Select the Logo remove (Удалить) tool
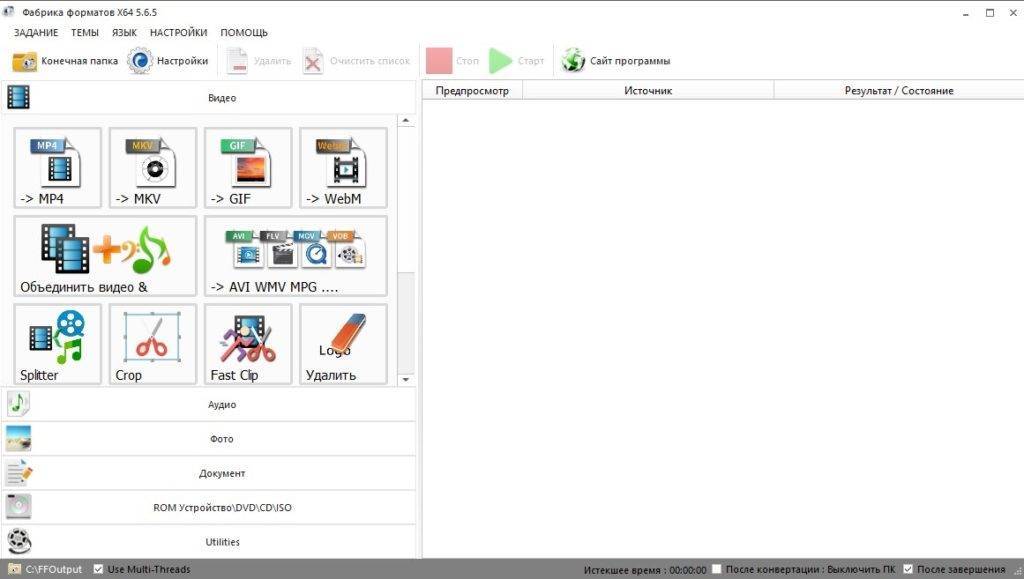1024x579 pixels. point(343,344)
